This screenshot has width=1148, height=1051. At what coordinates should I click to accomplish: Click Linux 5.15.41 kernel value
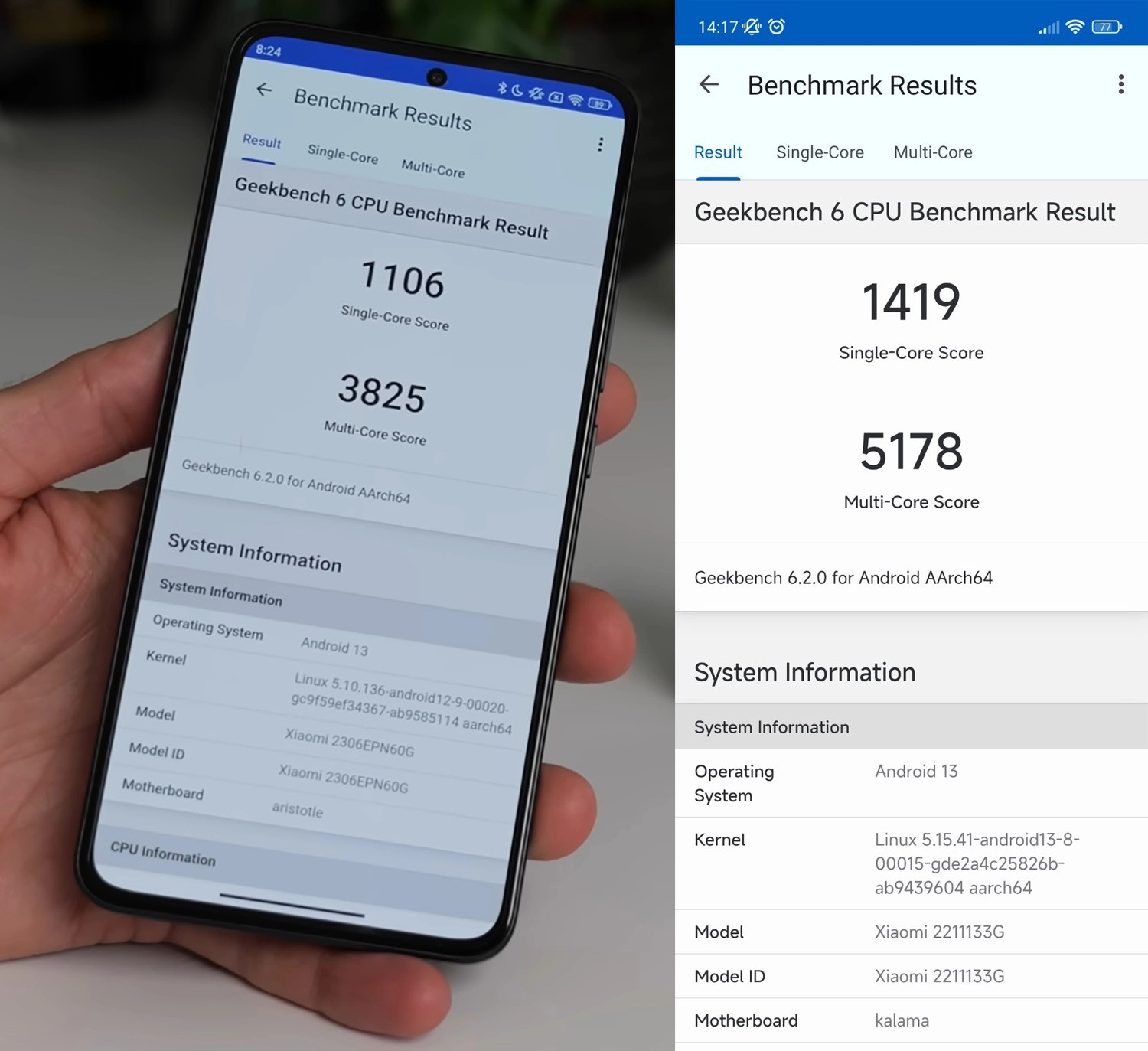(x=977, y=863)
